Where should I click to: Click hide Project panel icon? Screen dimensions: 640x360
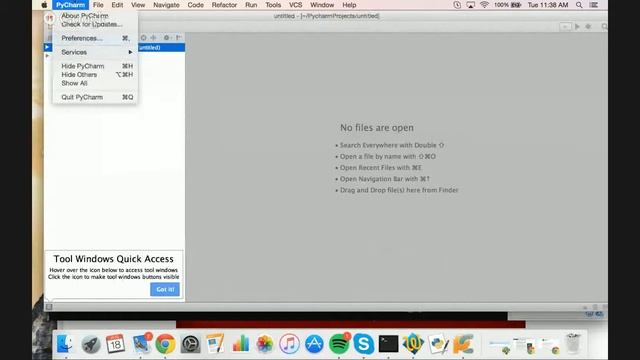[179, 38]
